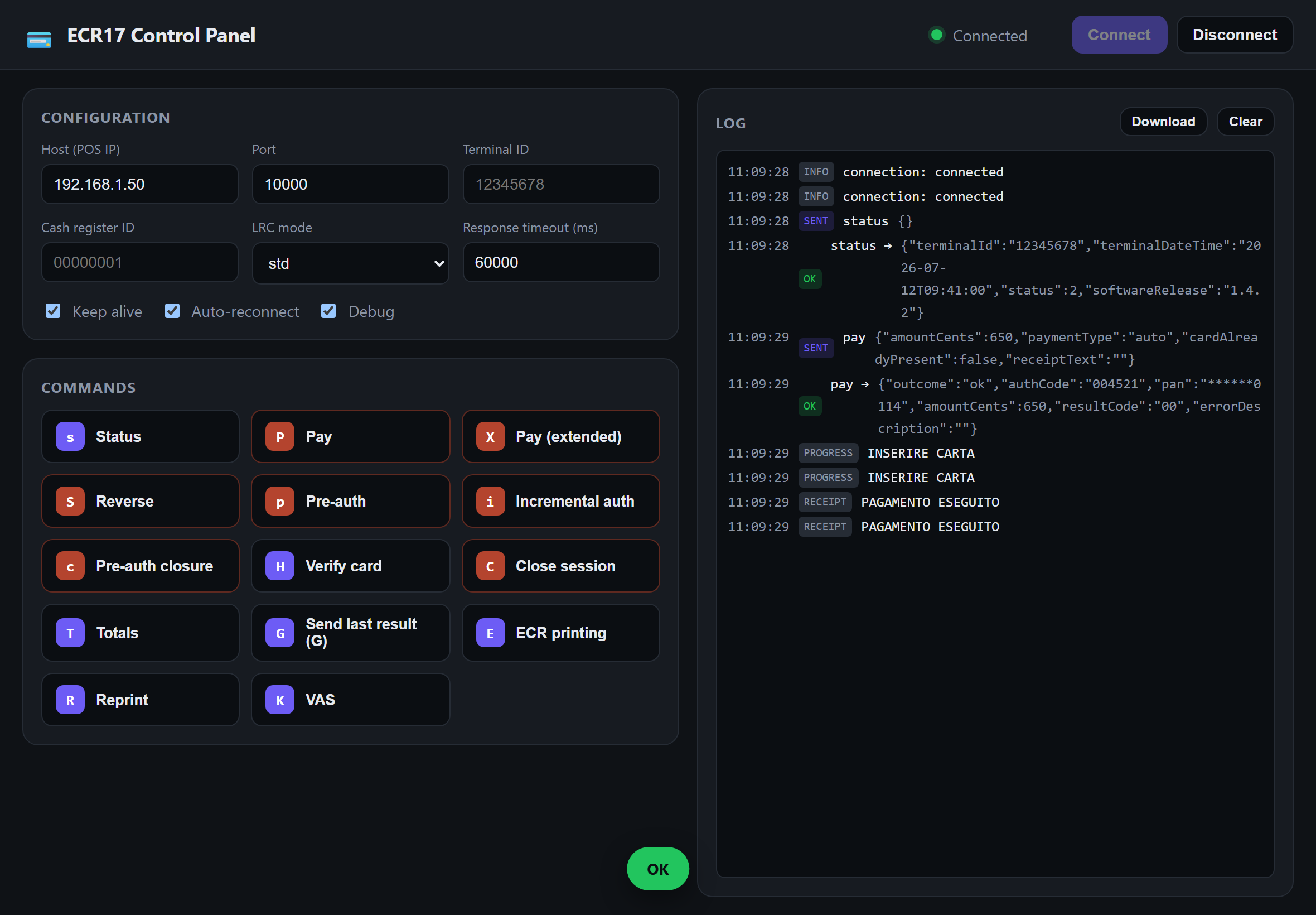Clear the log entries
The image size is (1316, 915).
[1245, 122]
